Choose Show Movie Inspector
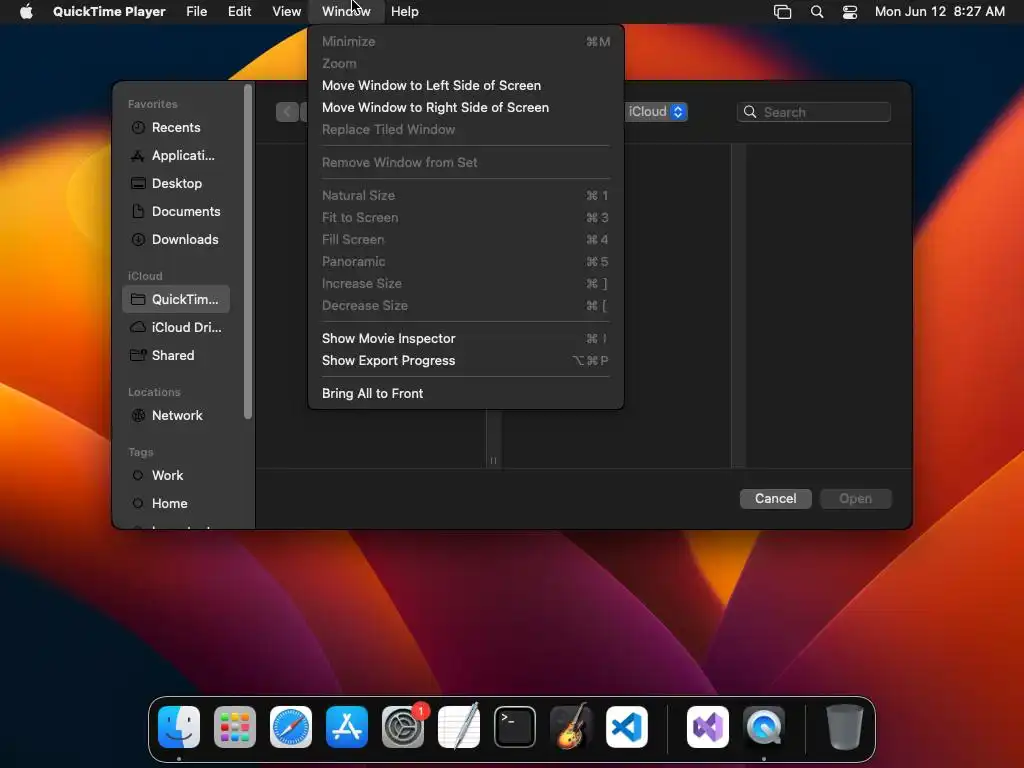Screen dimensions: 1024x768 coord(466,338)
